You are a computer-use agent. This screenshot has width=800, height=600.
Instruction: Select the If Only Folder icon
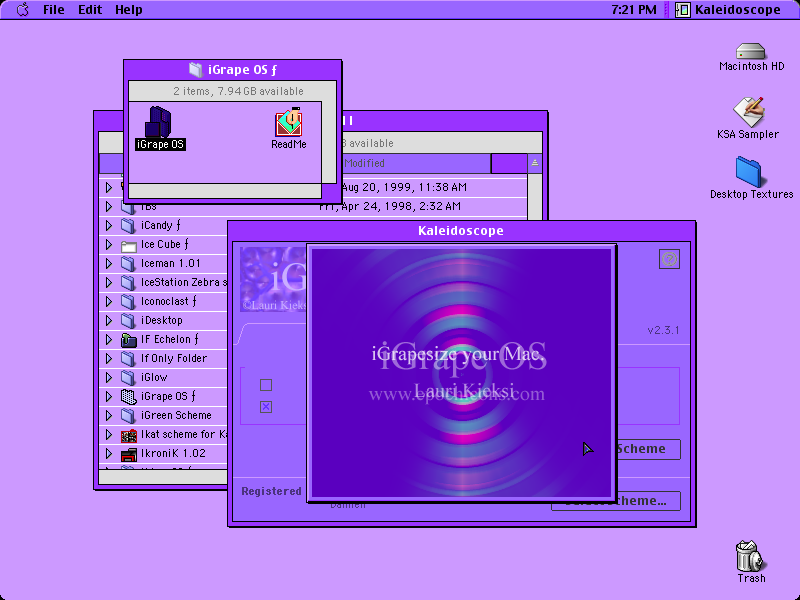click(128, 358)
